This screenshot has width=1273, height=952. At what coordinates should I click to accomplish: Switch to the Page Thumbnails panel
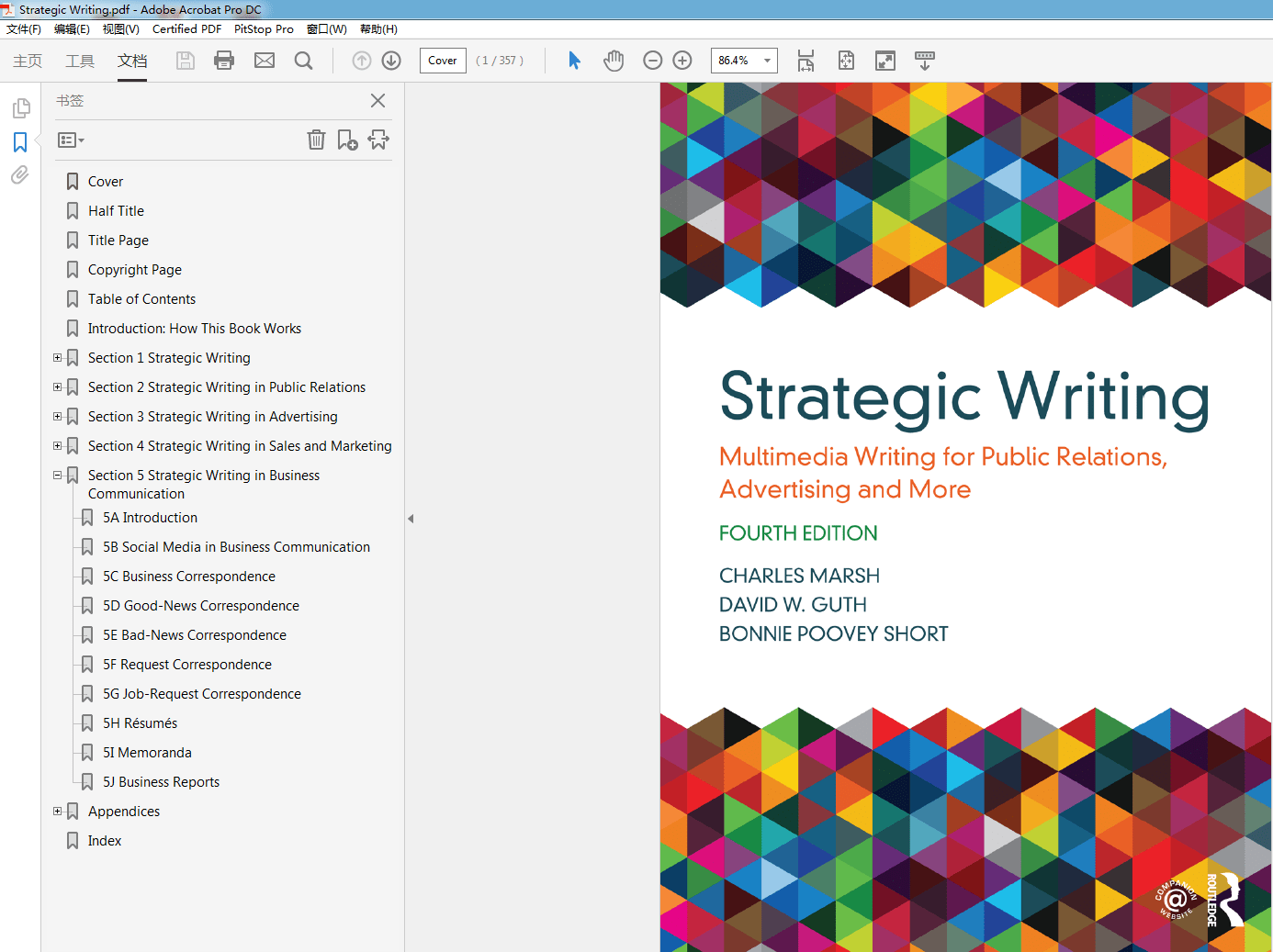[19, 107]
